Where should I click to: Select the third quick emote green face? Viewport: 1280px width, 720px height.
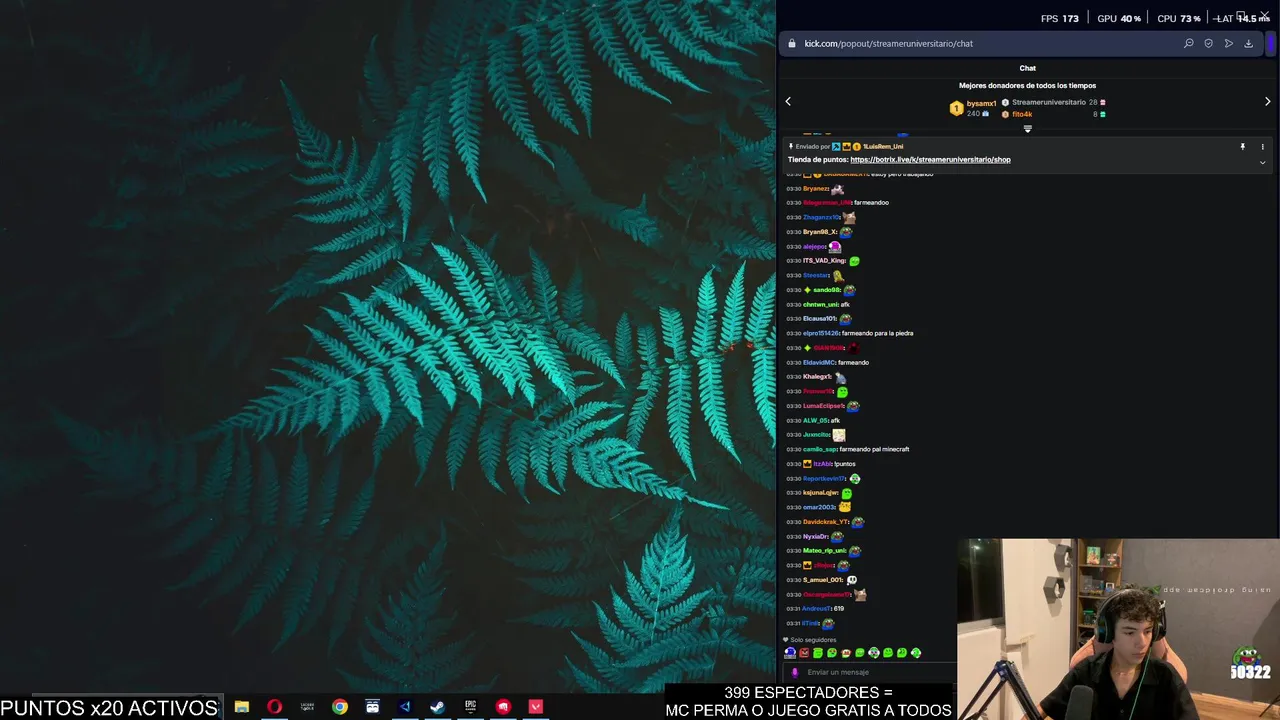pos(818,653)
